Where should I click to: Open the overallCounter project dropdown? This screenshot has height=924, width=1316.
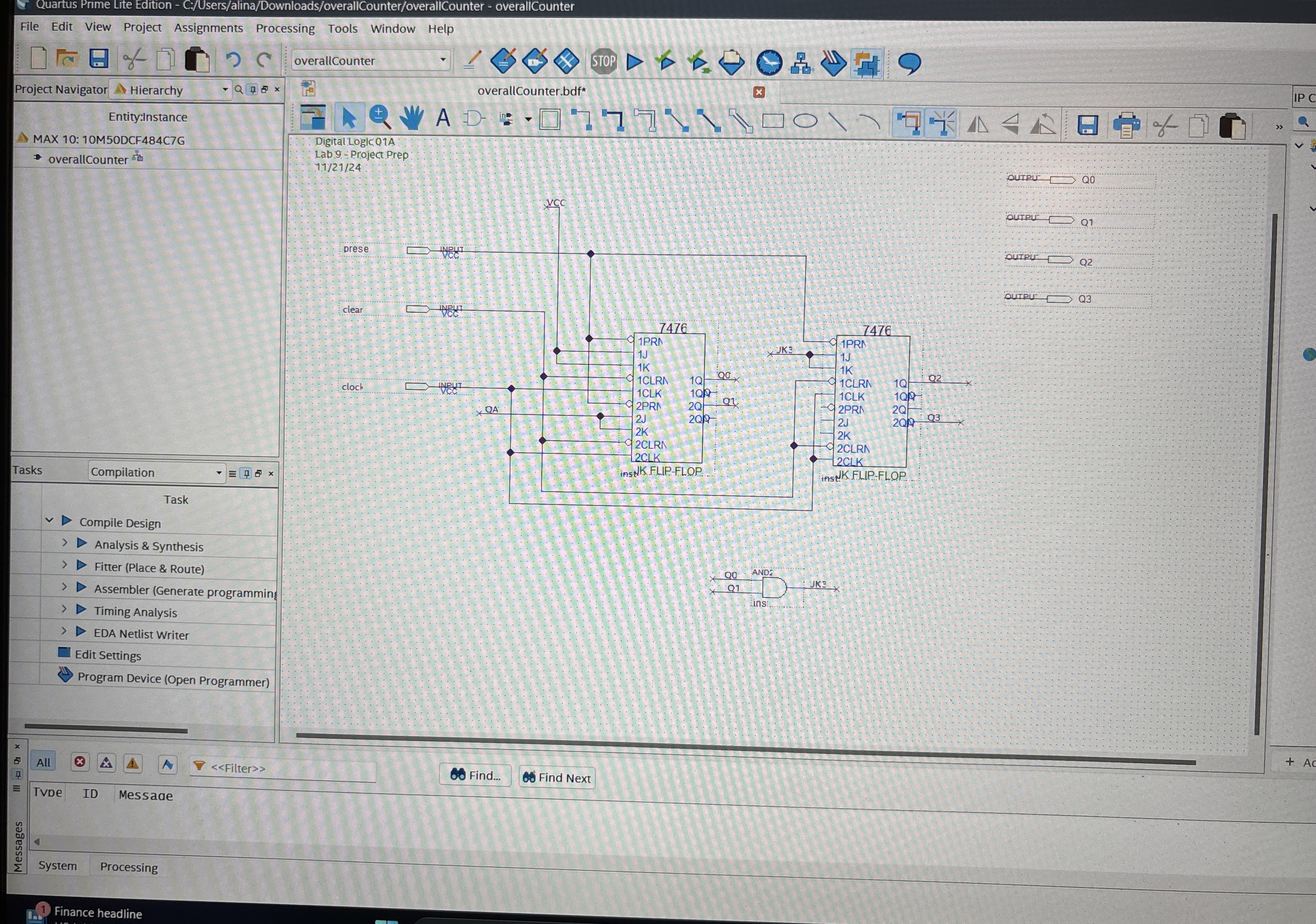443,60
